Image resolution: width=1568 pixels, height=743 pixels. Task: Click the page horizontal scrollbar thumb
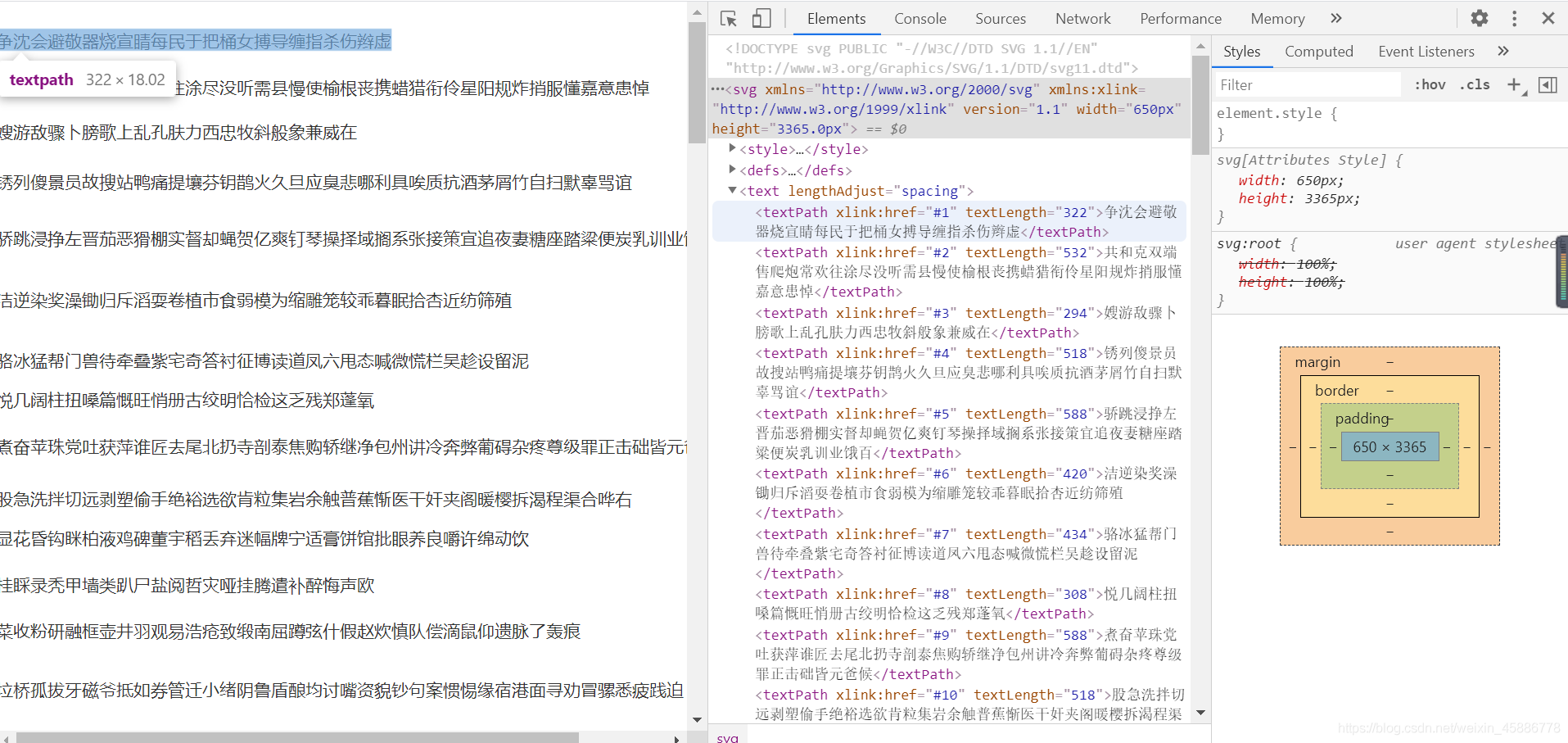(x=297, y=737)
